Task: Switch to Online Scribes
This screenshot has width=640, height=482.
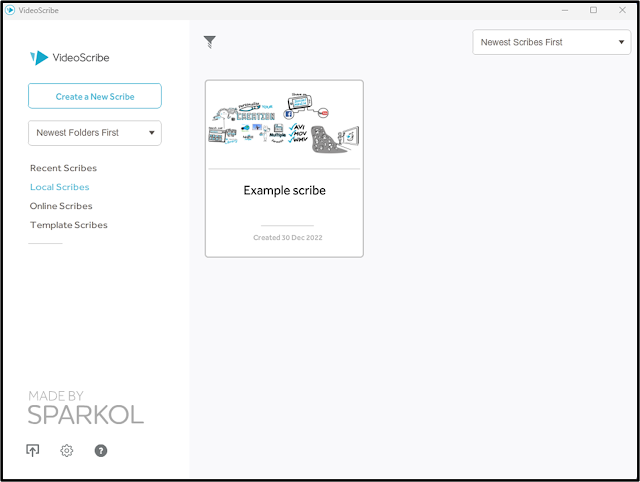Action: click(61, 206)
